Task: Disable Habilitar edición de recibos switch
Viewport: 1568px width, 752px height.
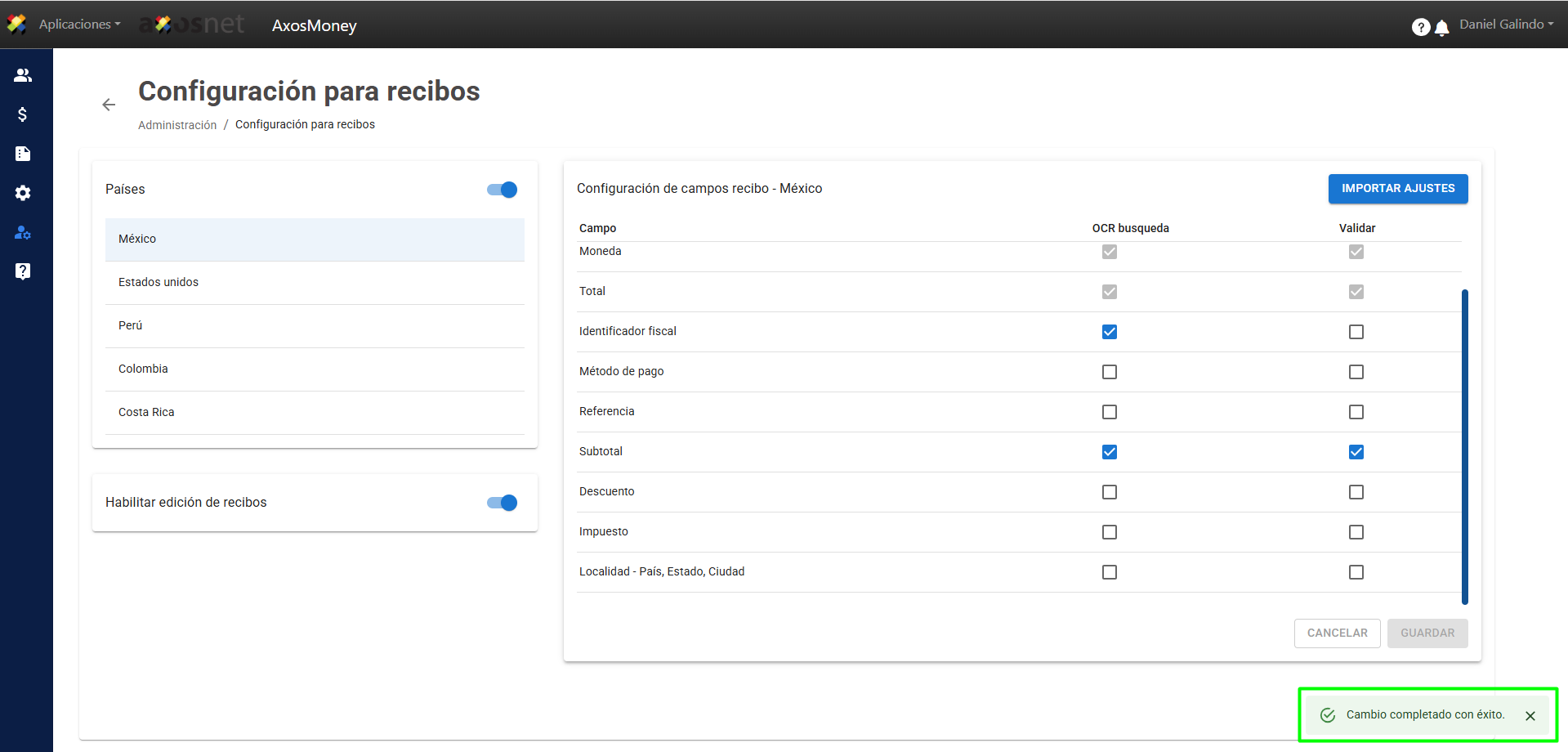Action: tap(503, 503)
